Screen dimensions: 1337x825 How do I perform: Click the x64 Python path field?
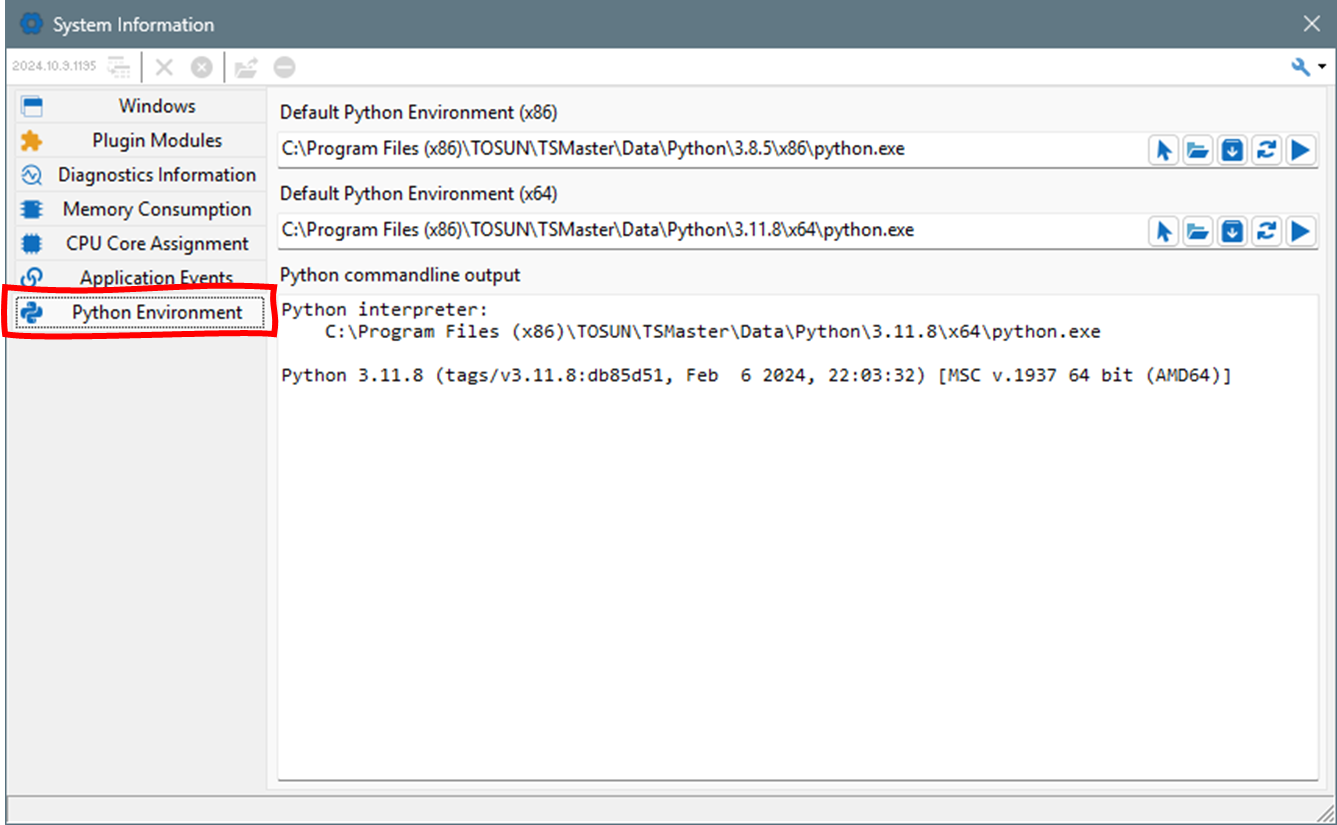[x=711, y=230]
